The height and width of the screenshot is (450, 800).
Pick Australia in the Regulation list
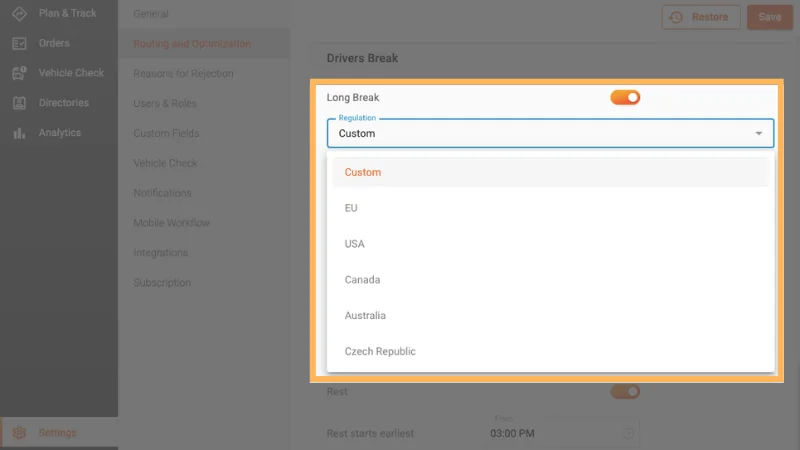click(x=365, y=315)
